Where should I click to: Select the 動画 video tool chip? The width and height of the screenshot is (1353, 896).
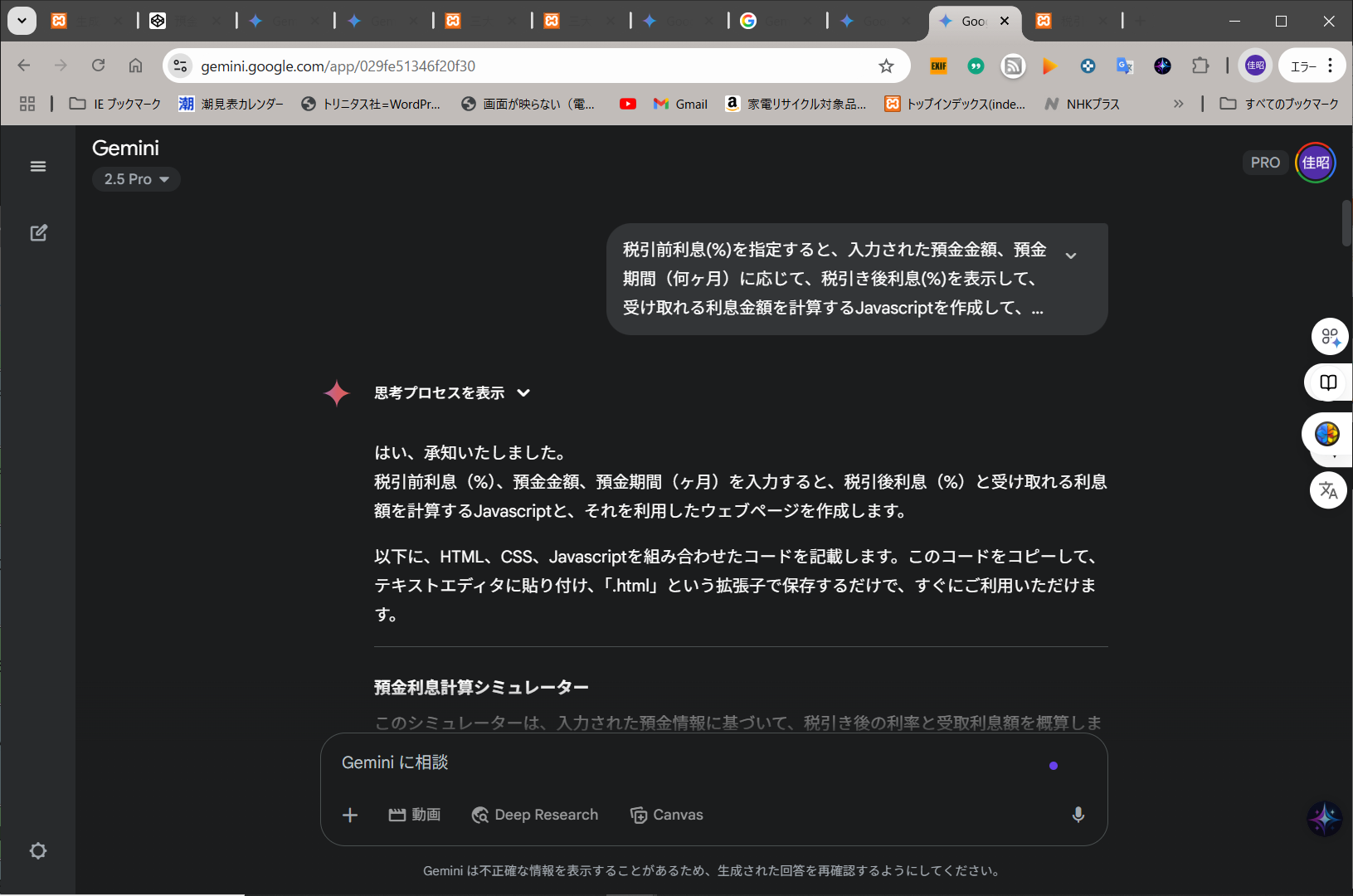[x=415, y=816]
